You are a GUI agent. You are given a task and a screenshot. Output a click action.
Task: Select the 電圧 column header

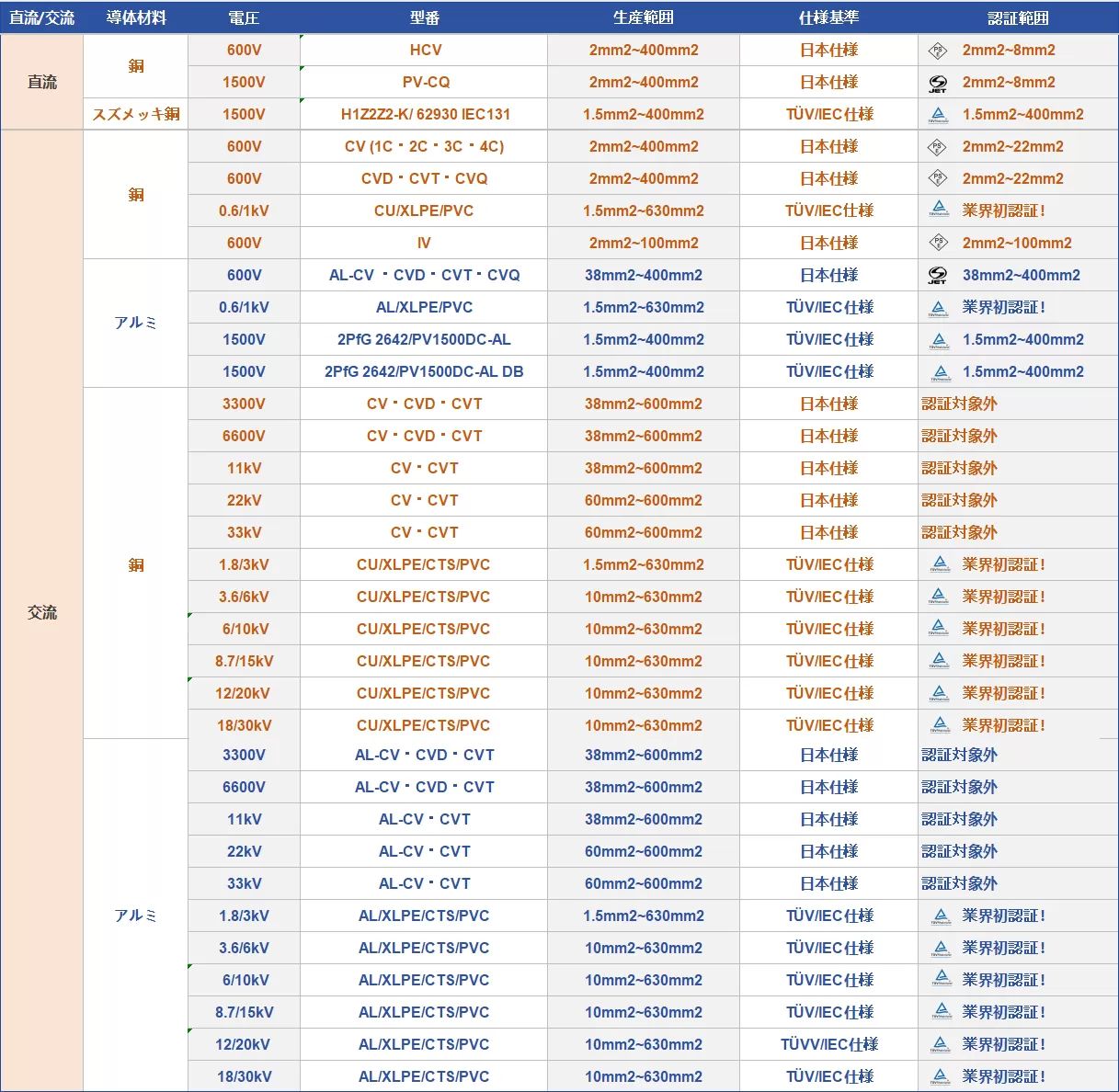click(244, 17)
